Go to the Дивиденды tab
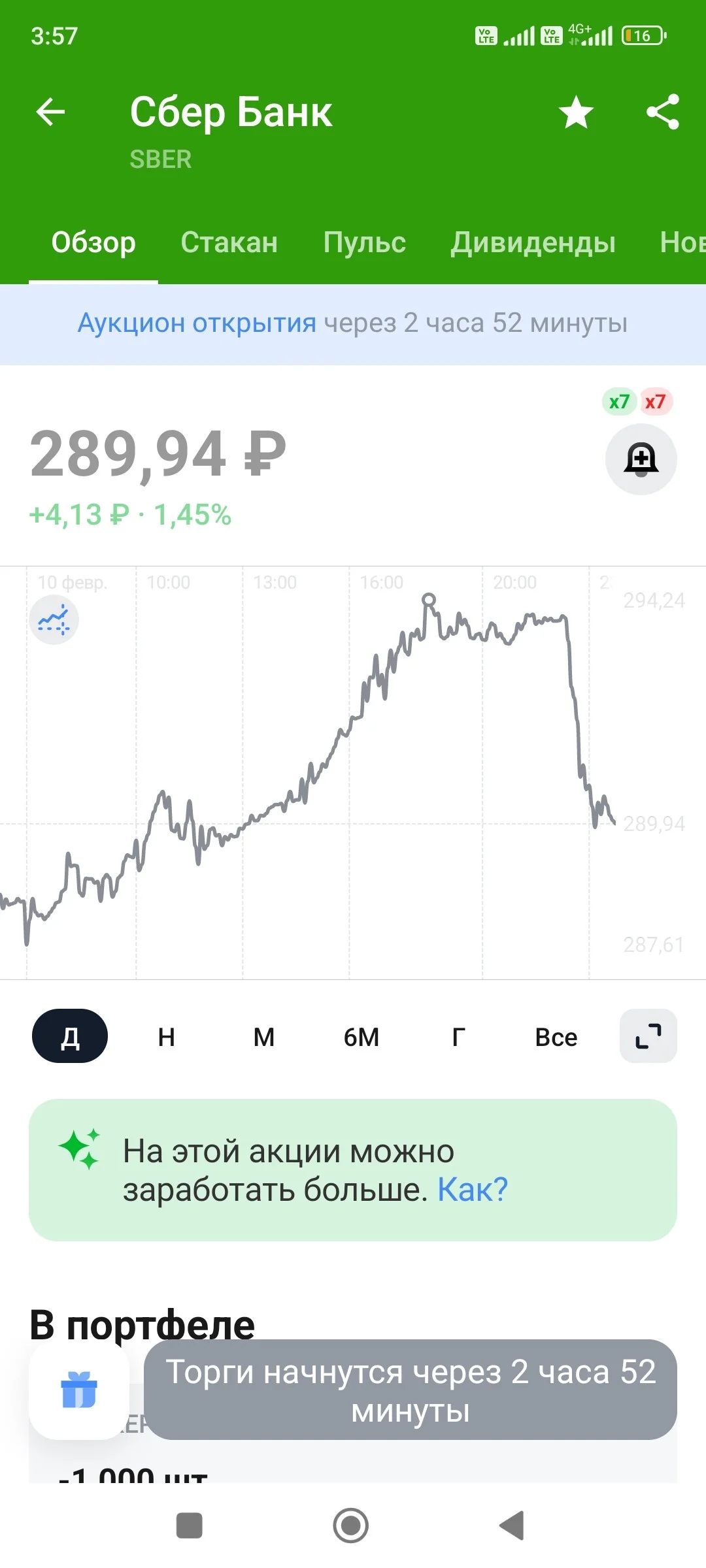The image size is (706, 1568). coord(533,242)
